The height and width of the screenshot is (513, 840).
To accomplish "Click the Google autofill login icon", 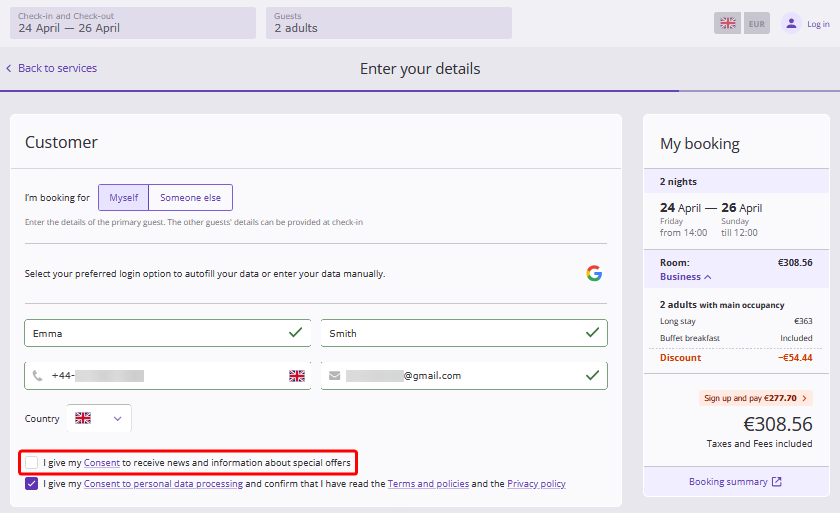I will (x=594, y=273).
